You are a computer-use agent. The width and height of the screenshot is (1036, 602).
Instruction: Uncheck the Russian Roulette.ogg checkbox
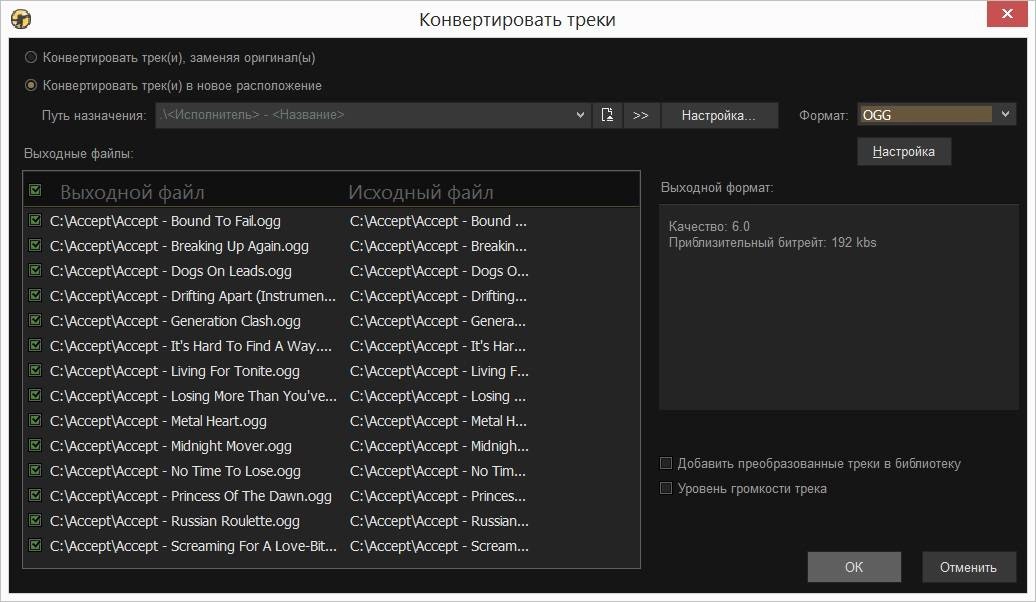click(x=36, y=520)
